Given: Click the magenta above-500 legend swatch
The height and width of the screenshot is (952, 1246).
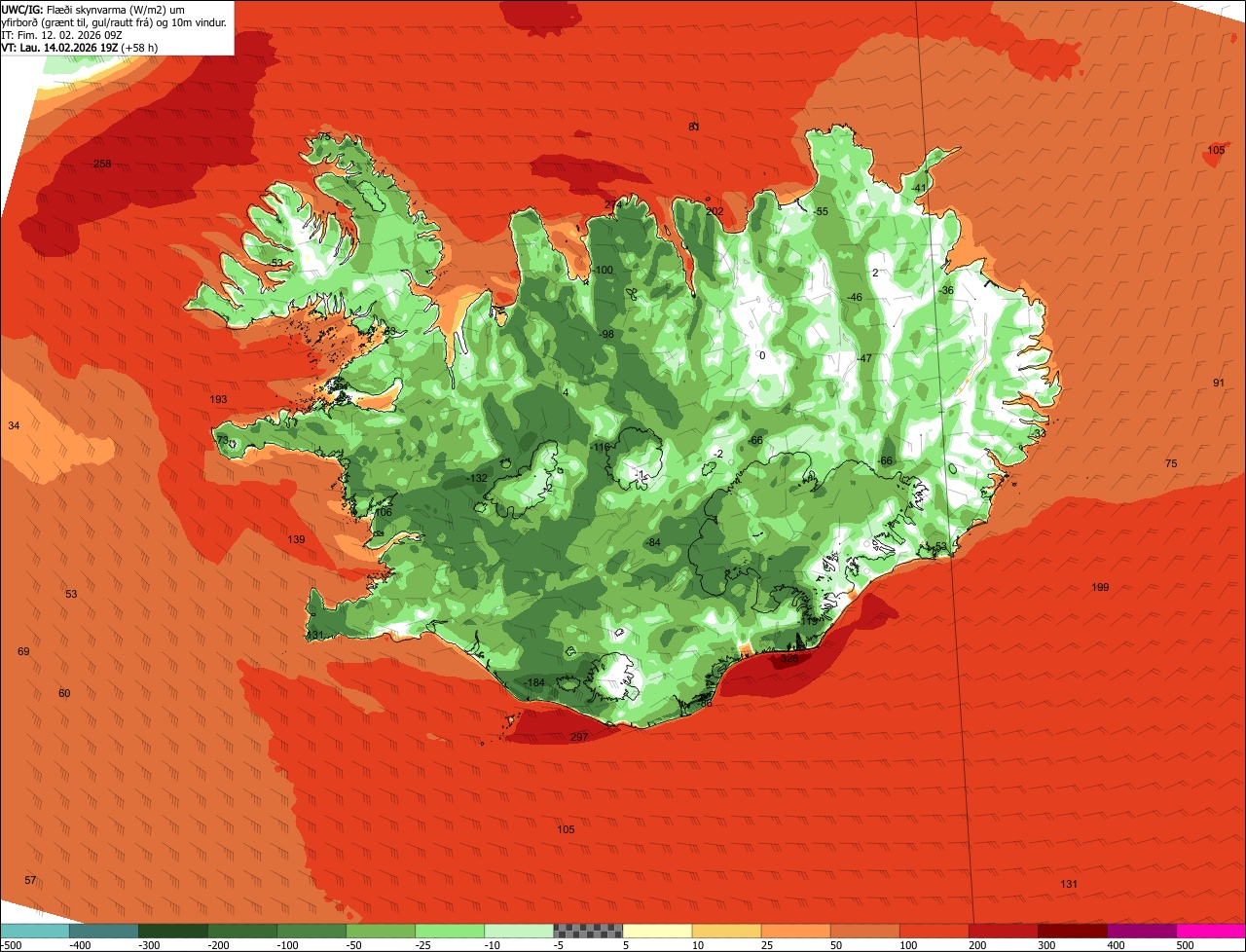Looking at the screenshot, I should click(1211, 932).
